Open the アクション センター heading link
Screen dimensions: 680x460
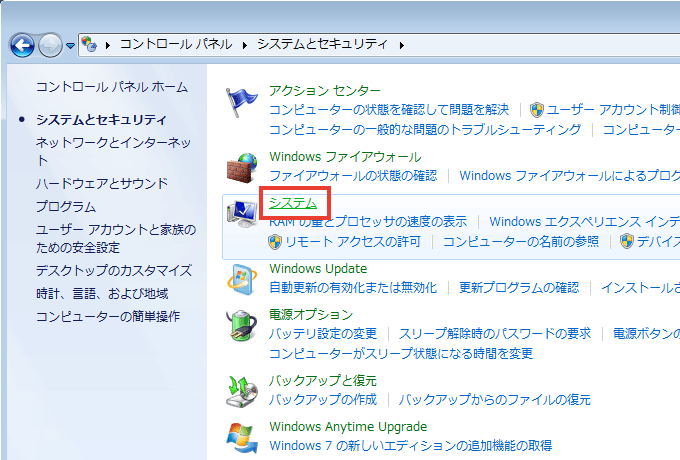324,91
